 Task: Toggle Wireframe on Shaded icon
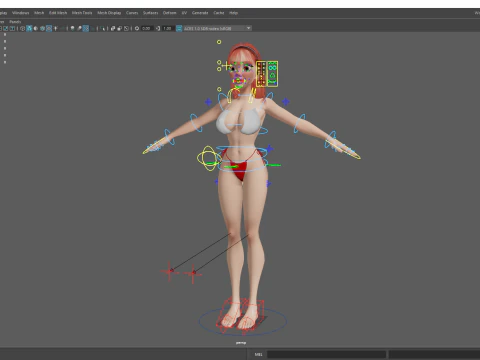pos(42,28)
